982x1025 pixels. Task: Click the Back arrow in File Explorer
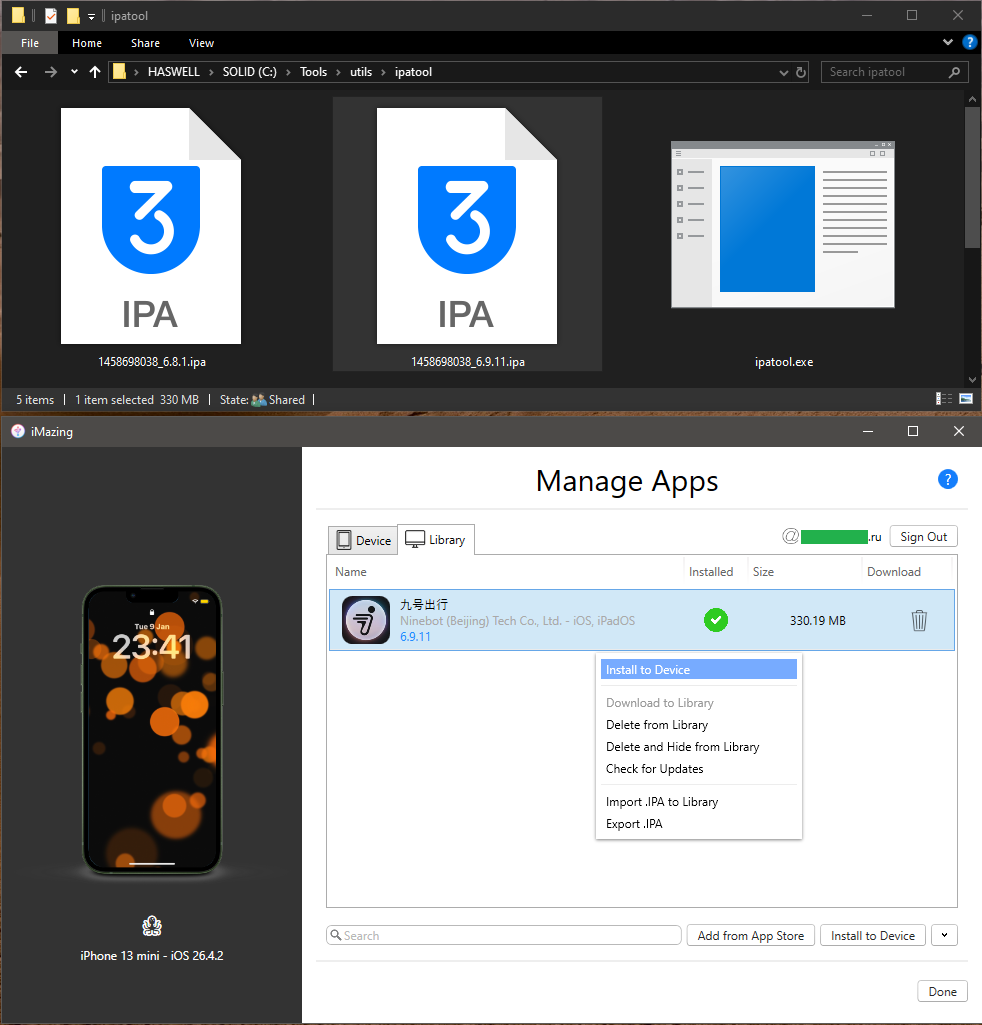click(21, 72)
